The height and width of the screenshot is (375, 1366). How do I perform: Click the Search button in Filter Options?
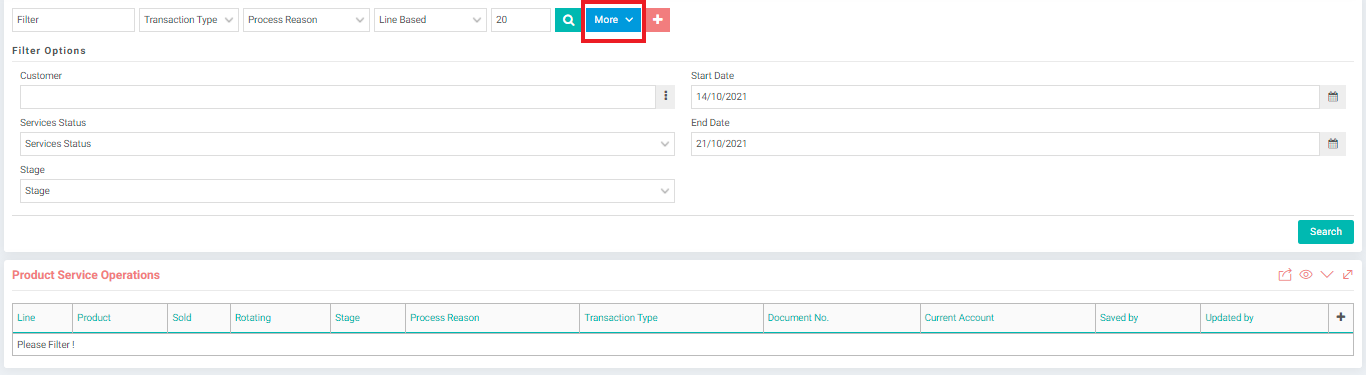(1325, 232)
